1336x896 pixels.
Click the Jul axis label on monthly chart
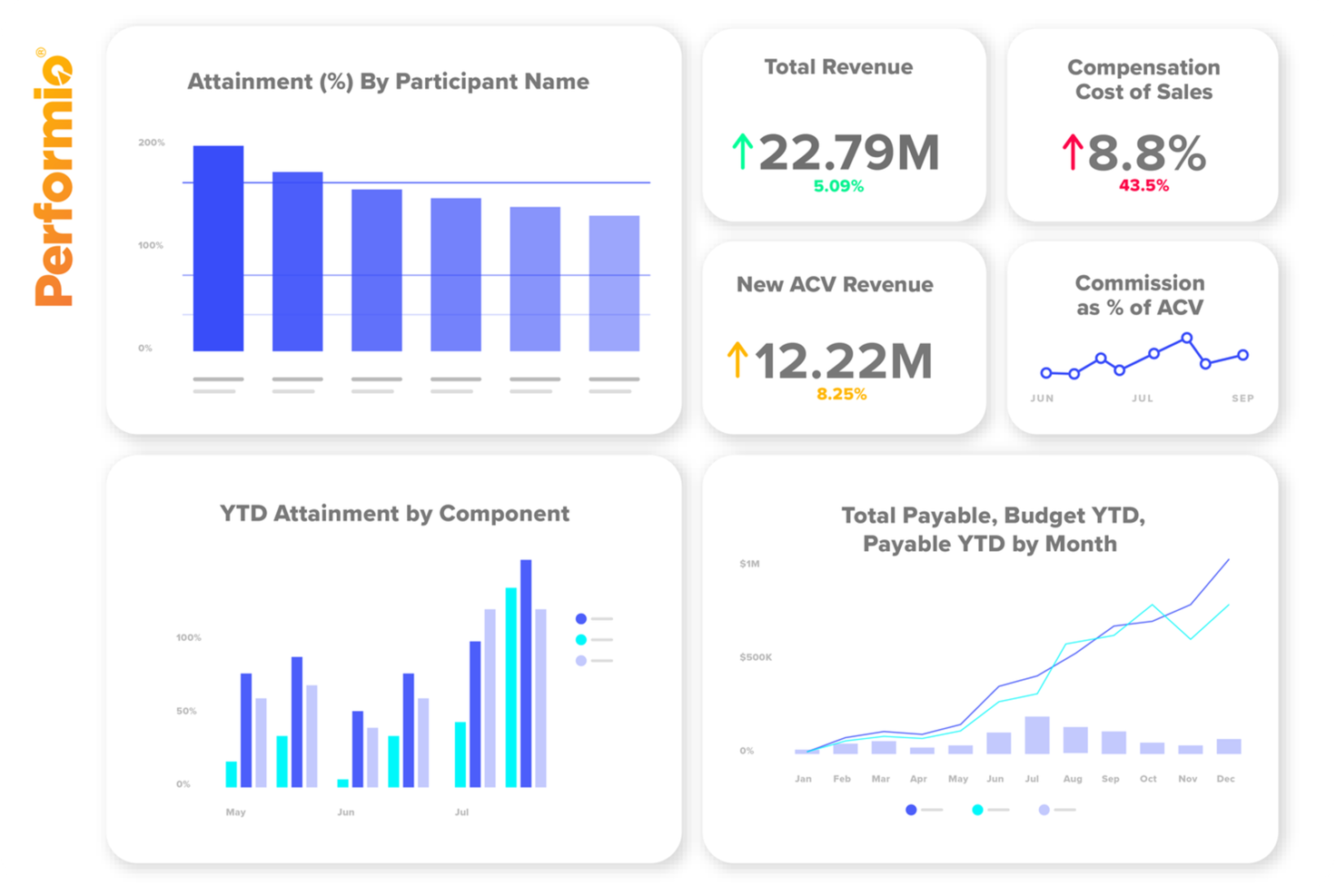click(1033, 779)
